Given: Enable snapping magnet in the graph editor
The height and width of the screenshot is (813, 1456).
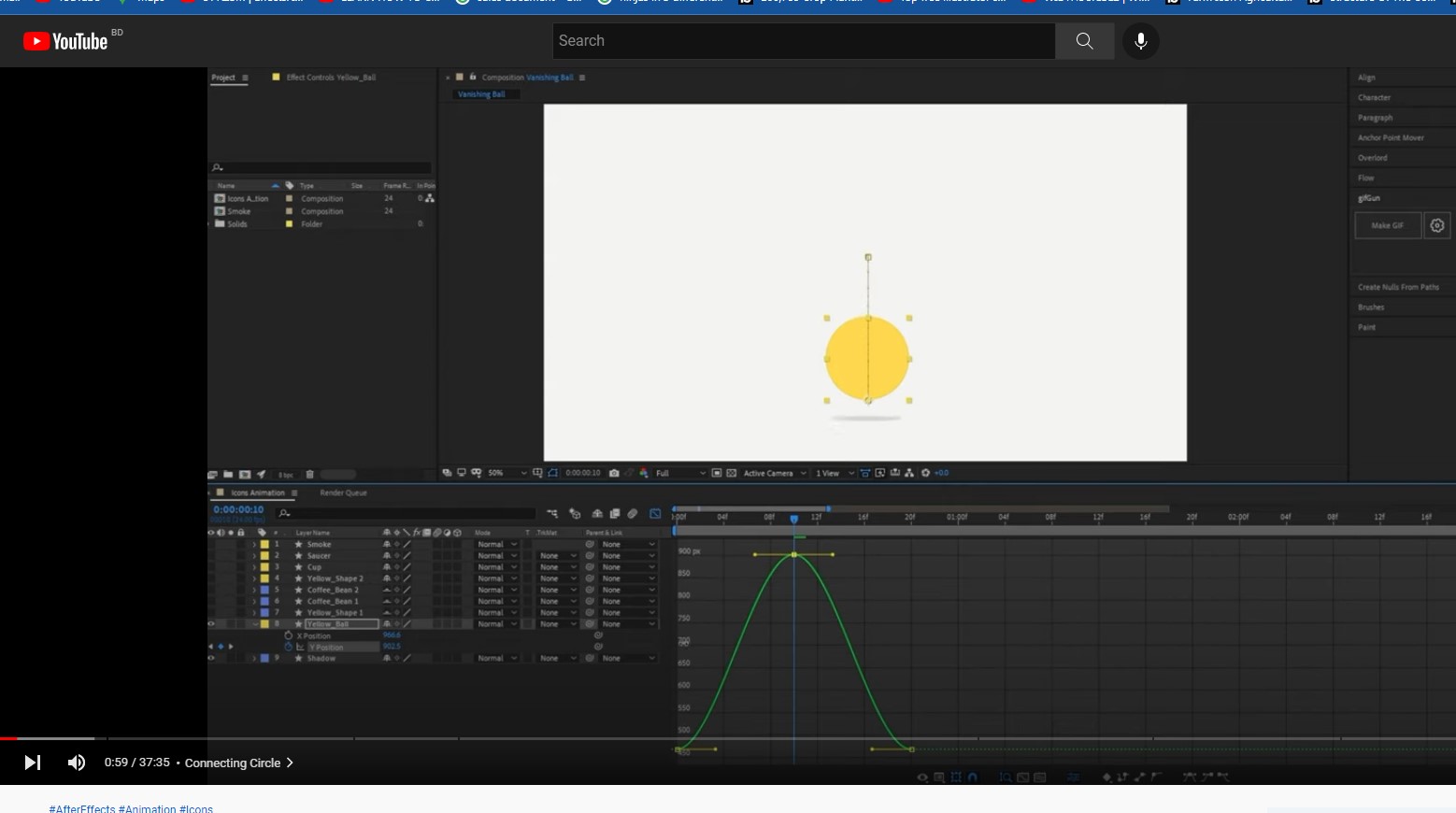Looking at the screenshot, I should 972,777.
